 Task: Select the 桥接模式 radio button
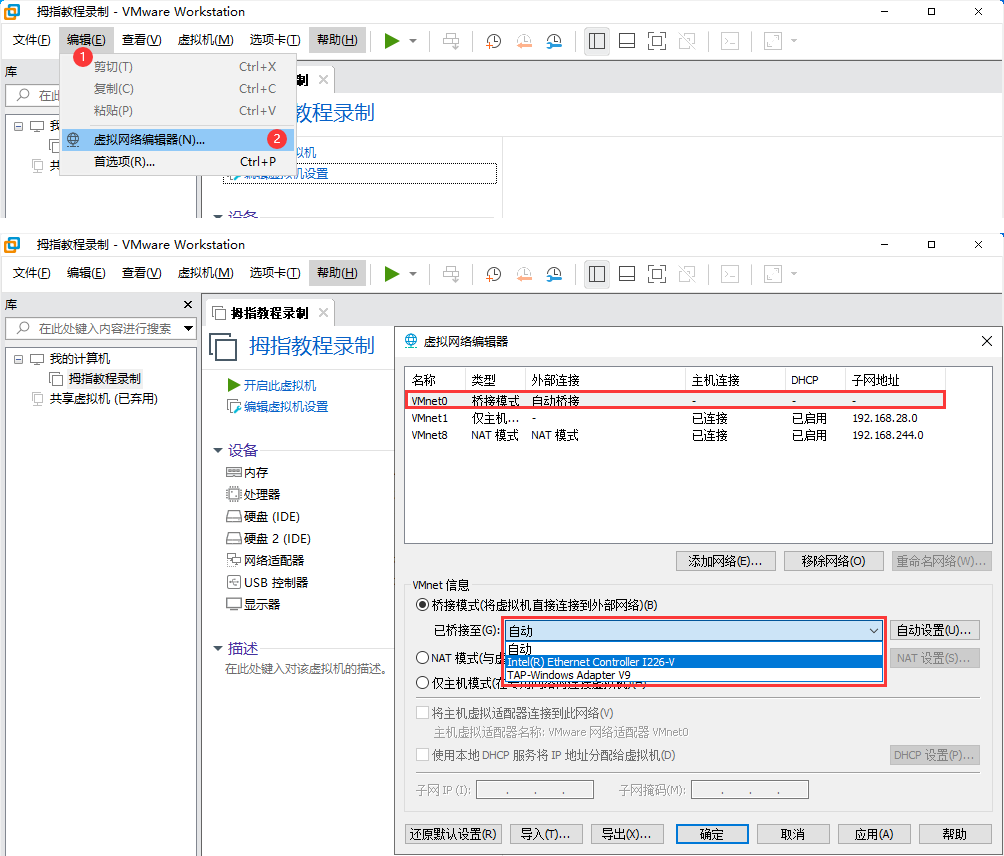pos(422,605)
